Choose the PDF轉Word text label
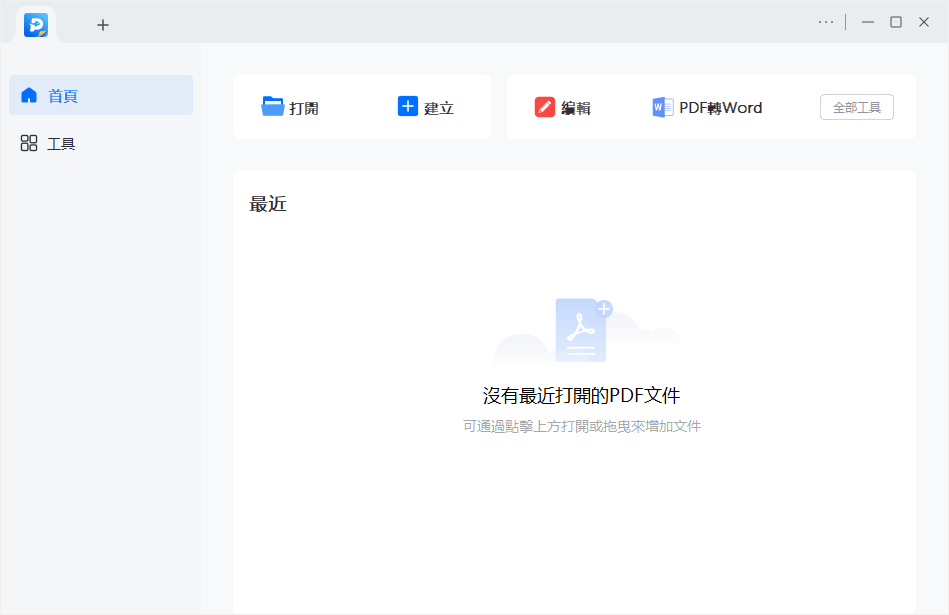This screenshot has height=615, width=949. click(720, 108)
